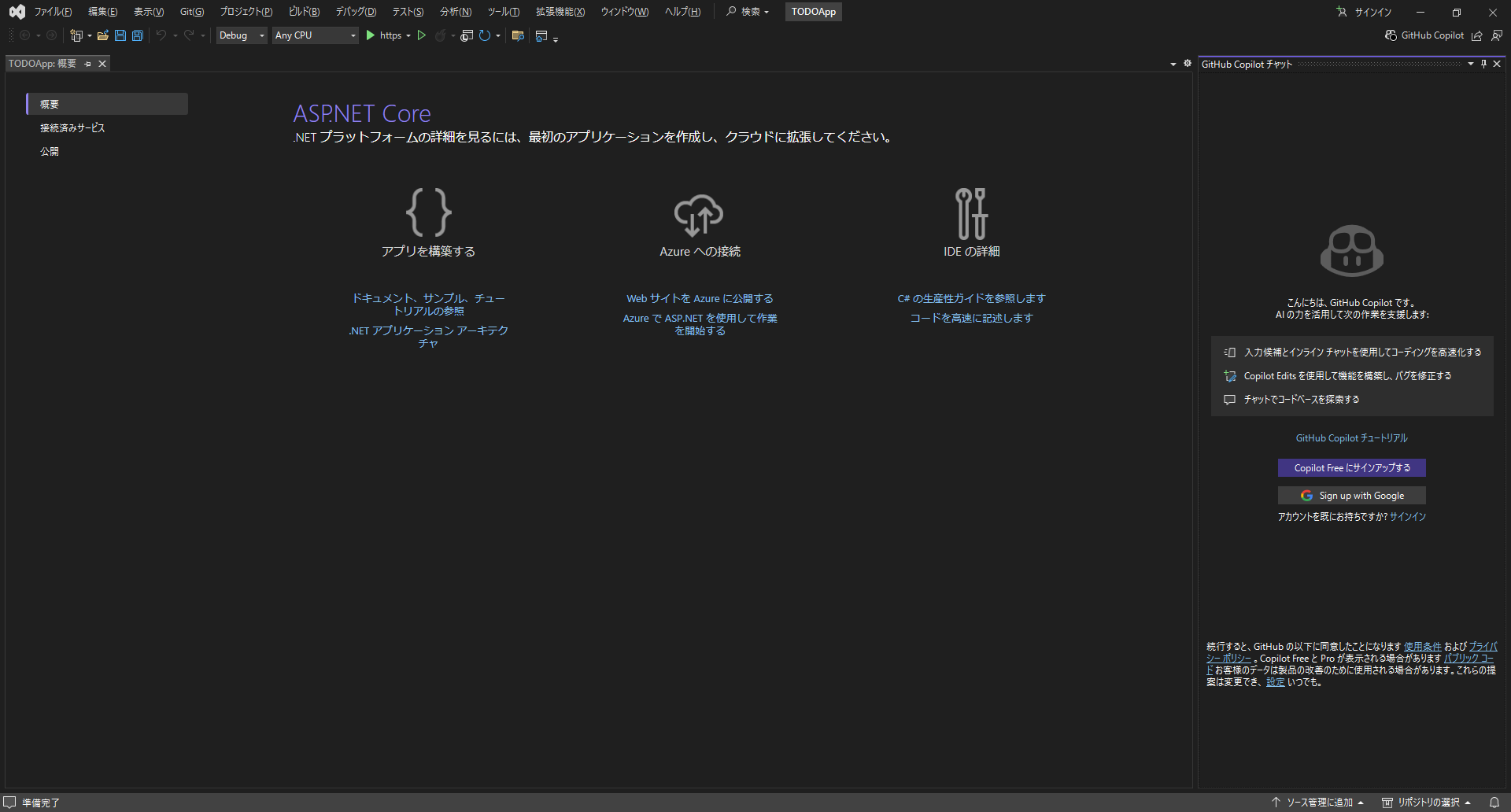This screenshot has width=1511, height=812.
Task: Click the Visual Studio logo icon
Action: tap(17, 12)
